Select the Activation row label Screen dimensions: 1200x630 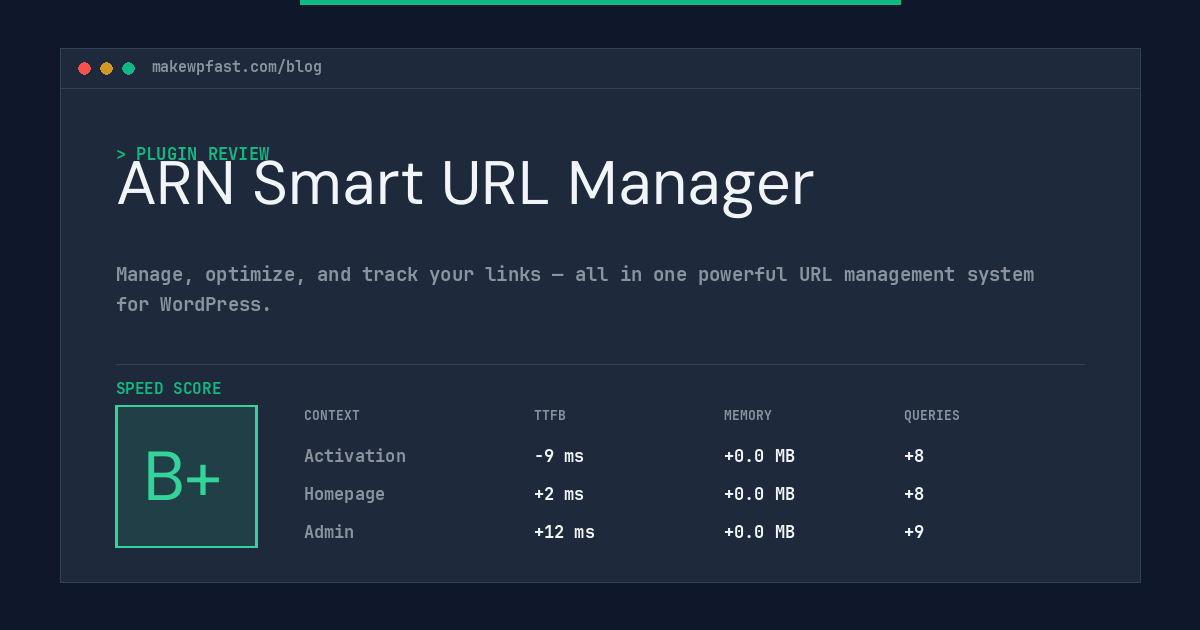pos(355,456)
